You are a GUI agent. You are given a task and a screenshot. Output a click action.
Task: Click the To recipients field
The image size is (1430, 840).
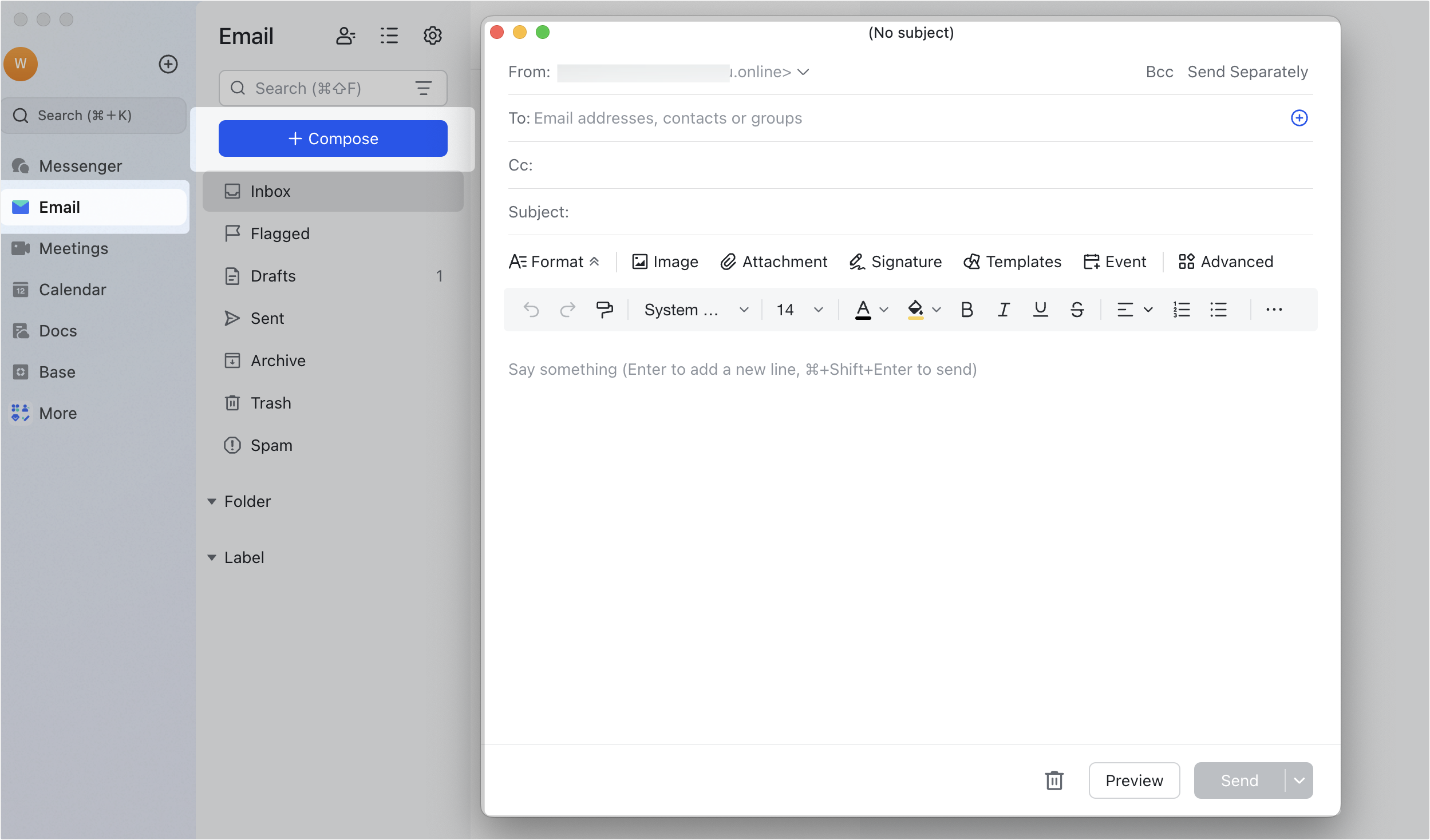click(667, 118)
